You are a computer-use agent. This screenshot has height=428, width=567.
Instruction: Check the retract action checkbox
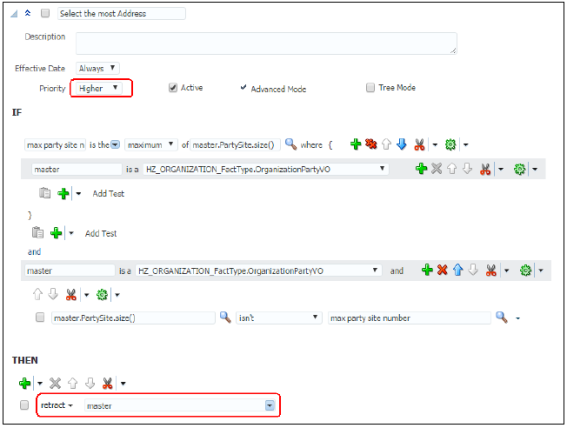pos(24,405)
